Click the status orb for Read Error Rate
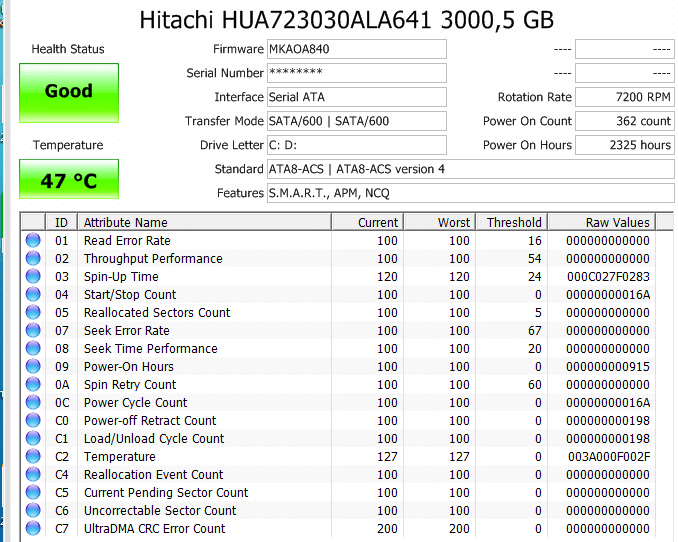 pyautogui.click(x=33, y=240)
